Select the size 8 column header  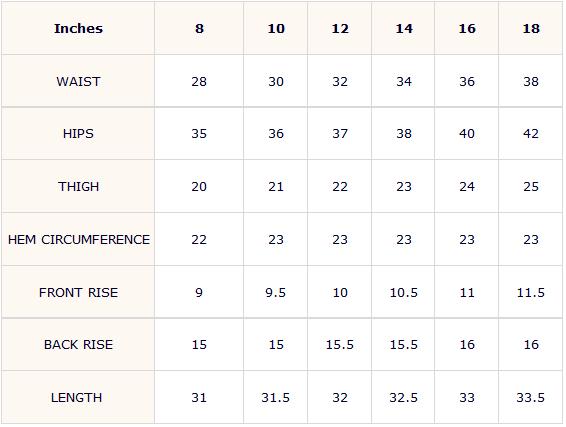[199, 29]
